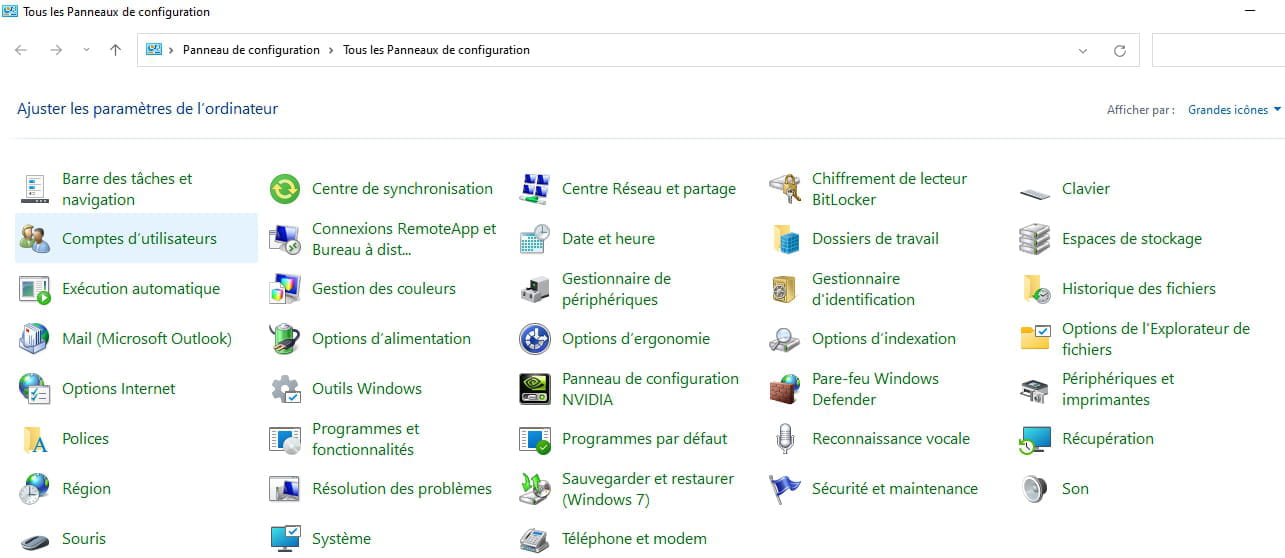Click the search field in the top right
1285x558 pixels.
(x=1218, y=50)
